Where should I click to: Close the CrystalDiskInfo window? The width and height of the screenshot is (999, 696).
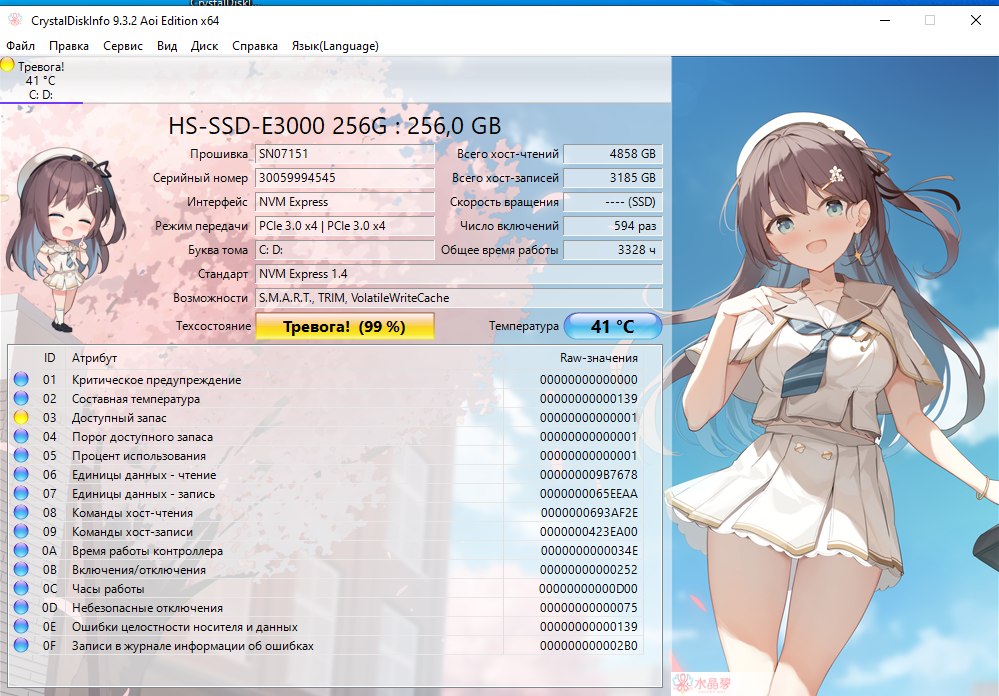point(975,20)
